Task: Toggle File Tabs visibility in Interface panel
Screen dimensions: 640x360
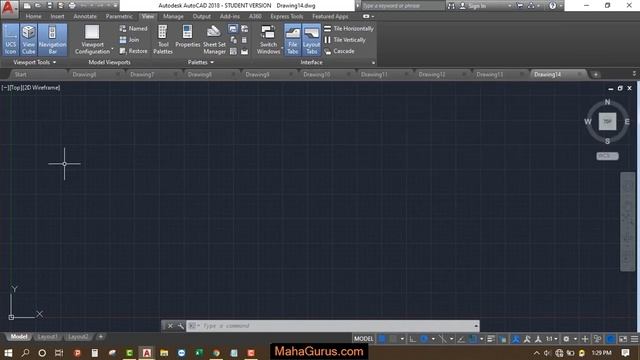Action: click(x=293, y=40)
